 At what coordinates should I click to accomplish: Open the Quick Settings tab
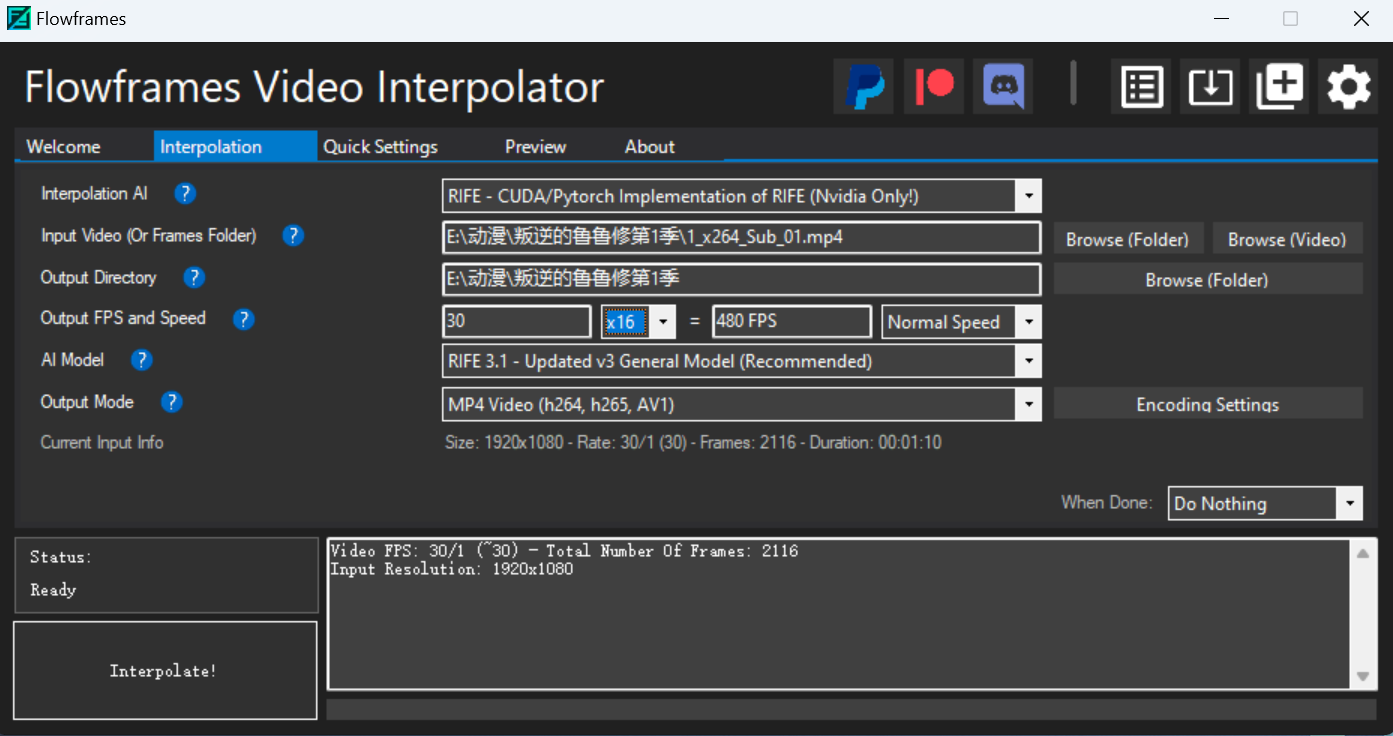click(x=380, y=147)
